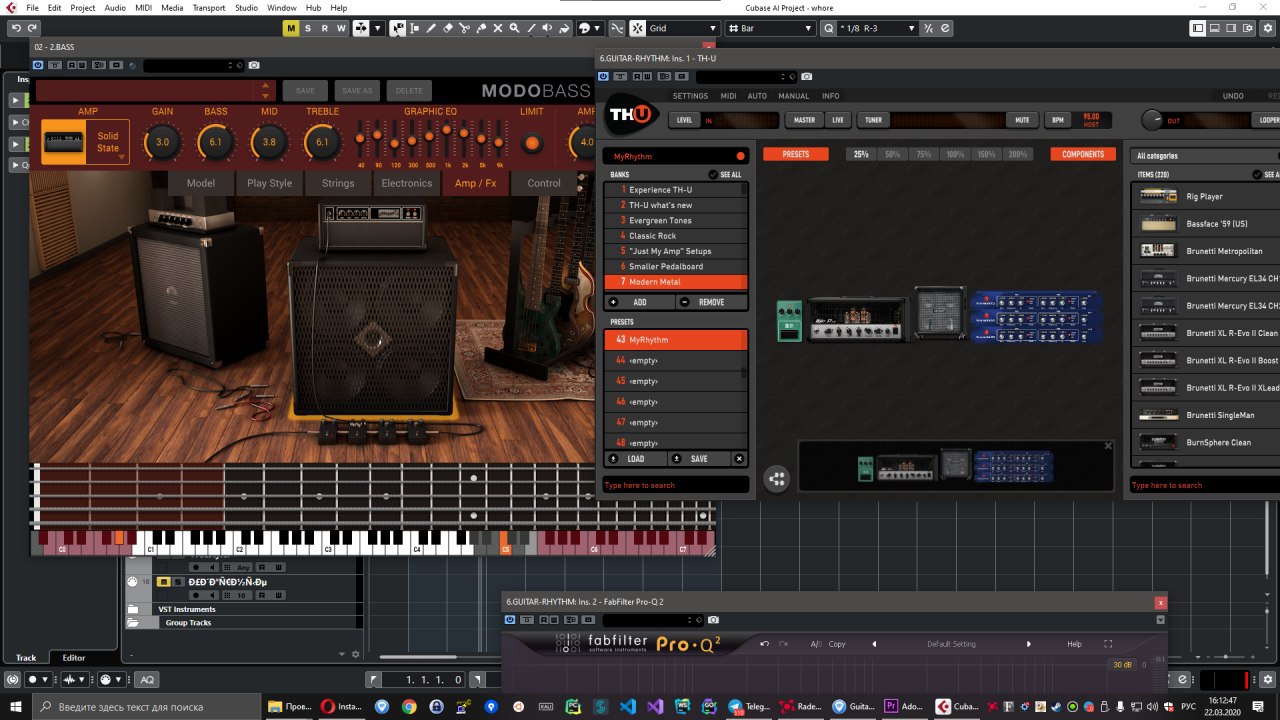Switch to the Strings tab
The height and width of the screenshot is (720, 1280).
(338, 183)
